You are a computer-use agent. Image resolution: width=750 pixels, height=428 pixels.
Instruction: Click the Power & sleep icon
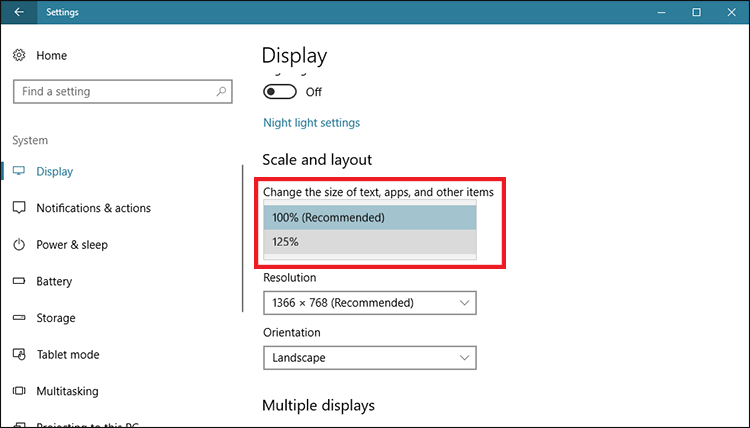point(19,245)
